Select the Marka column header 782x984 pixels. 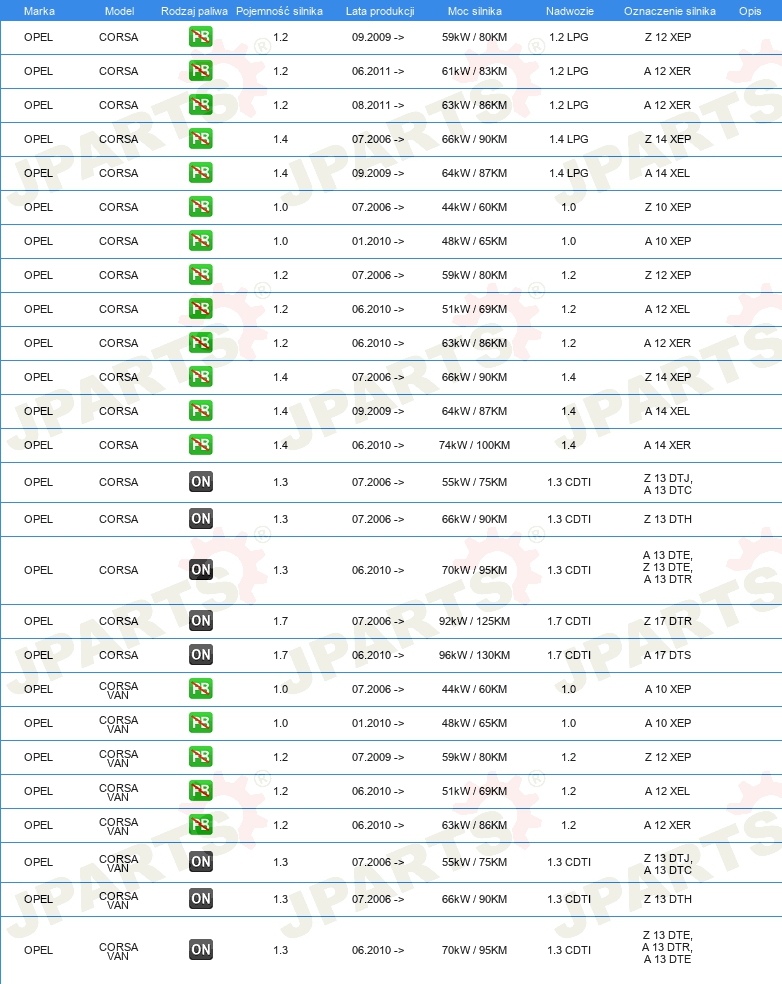click(39, 11)
